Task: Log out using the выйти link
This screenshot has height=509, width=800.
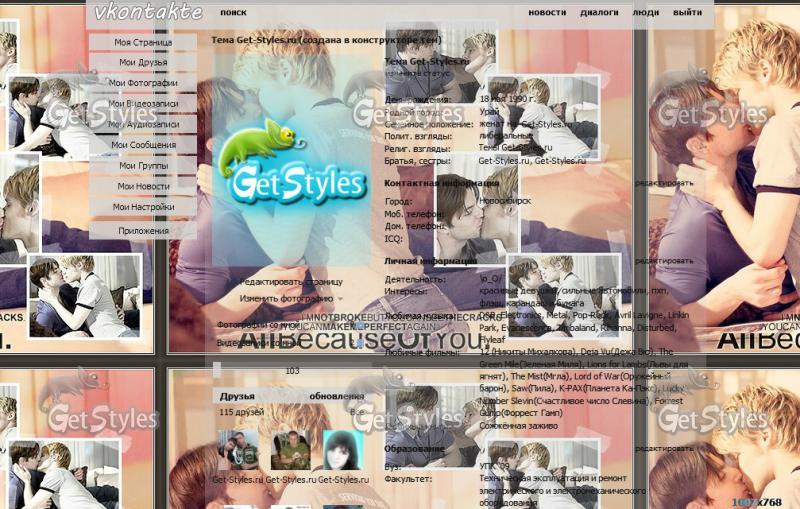Action: 687,13
